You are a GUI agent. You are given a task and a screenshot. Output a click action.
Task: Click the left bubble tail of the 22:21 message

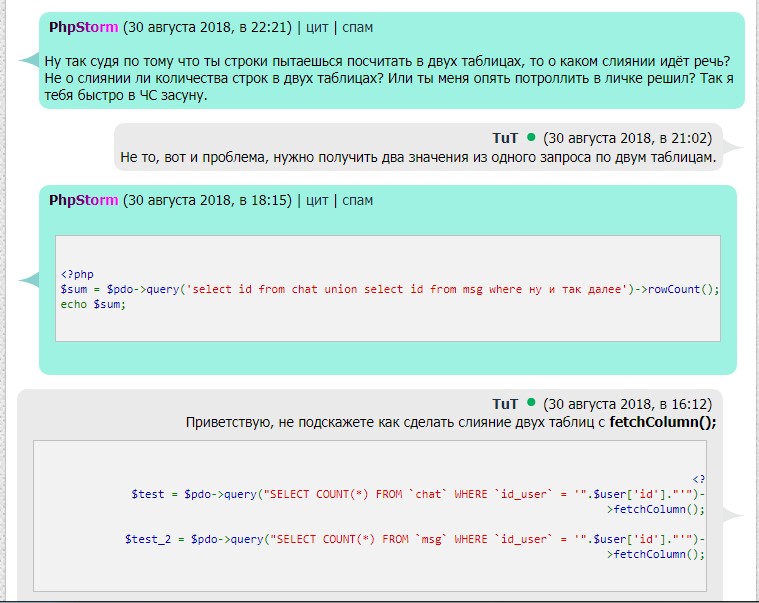[x=28, y=61]
